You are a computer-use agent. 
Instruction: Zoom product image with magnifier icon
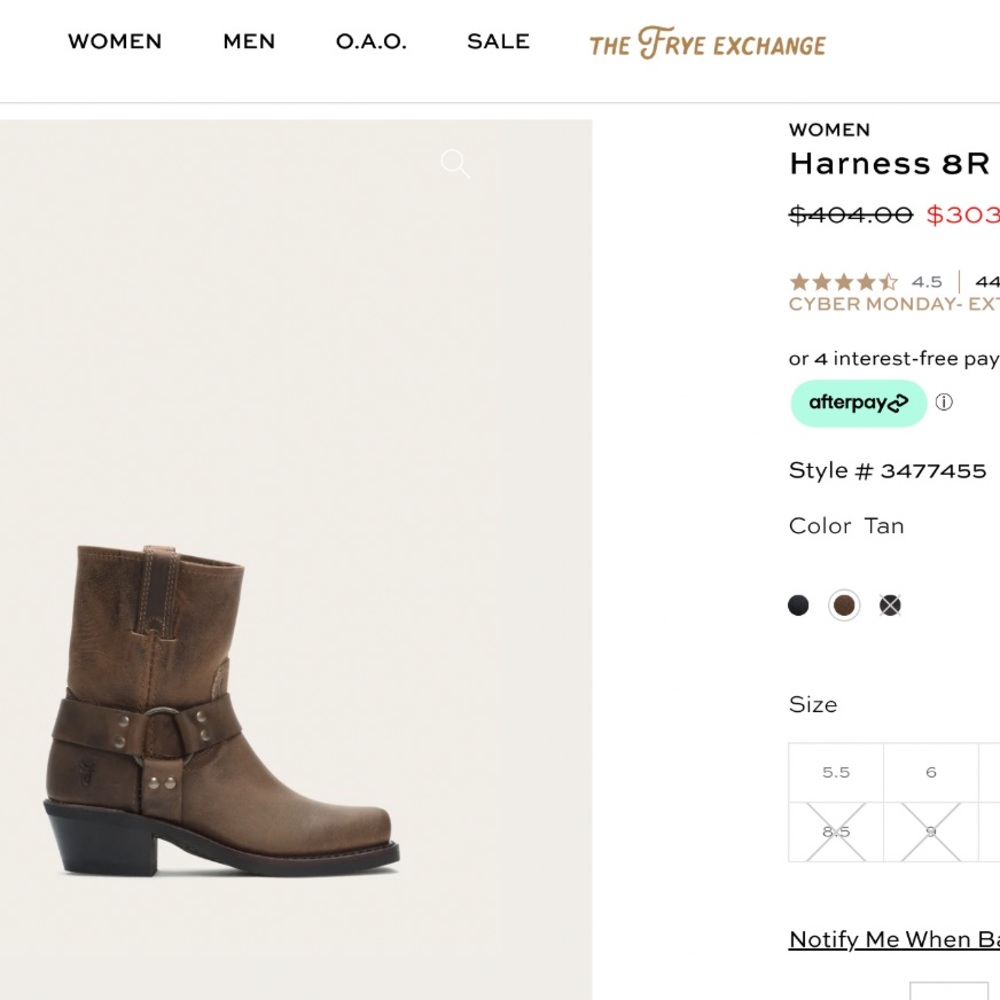pyautogui.click(x=455, y=163)
